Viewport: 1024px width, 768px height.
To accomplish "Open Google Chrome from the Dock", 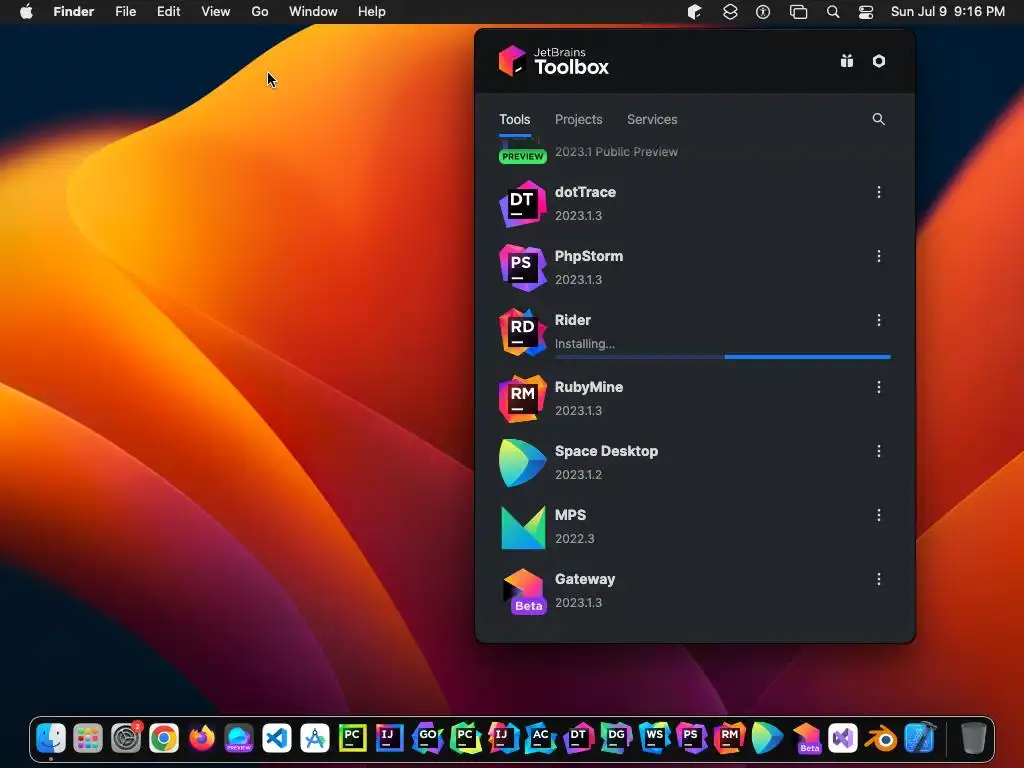I will (x=164, y=738).
